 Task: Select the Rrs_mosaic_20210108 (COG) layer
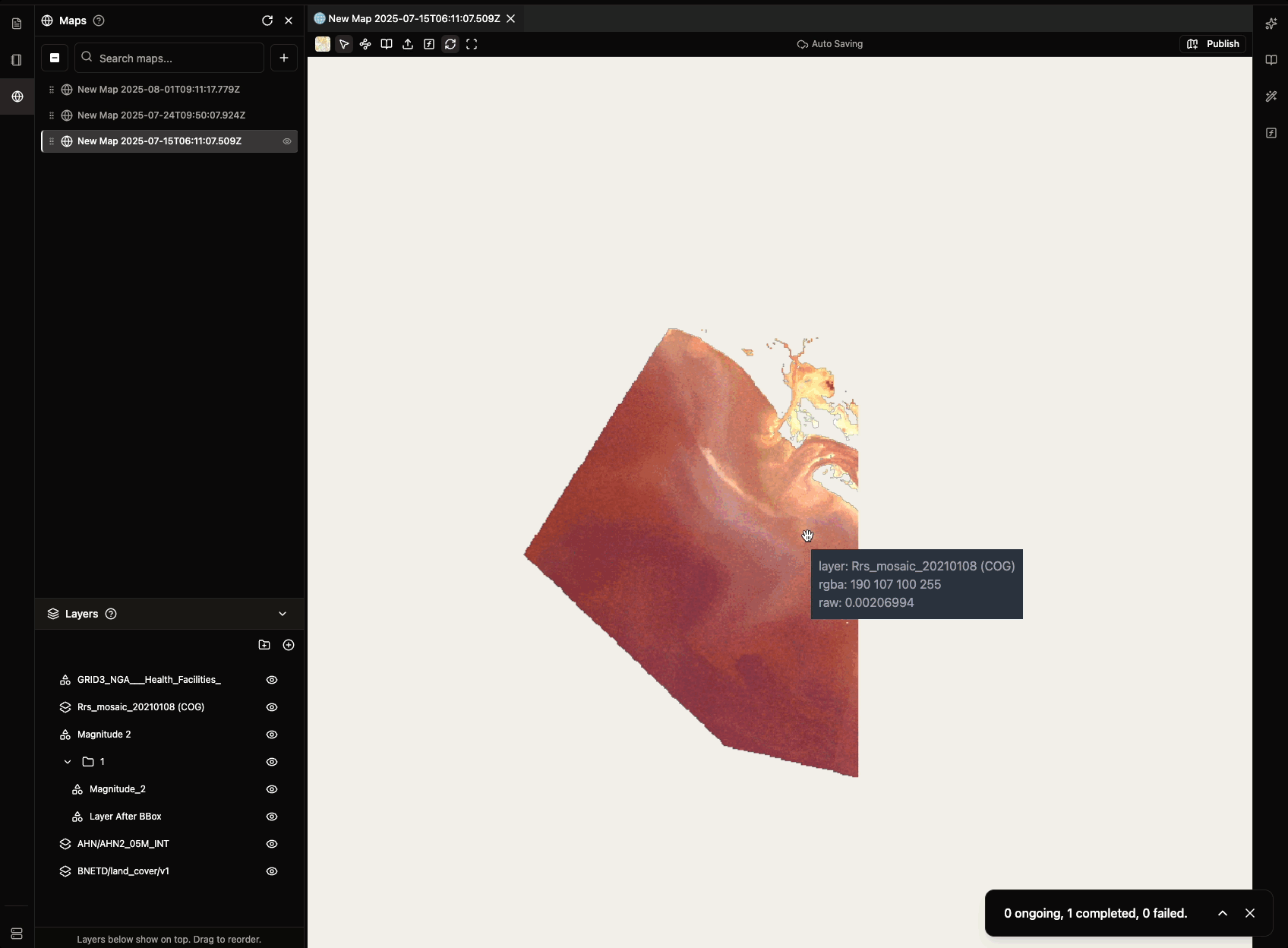point(140,707)
